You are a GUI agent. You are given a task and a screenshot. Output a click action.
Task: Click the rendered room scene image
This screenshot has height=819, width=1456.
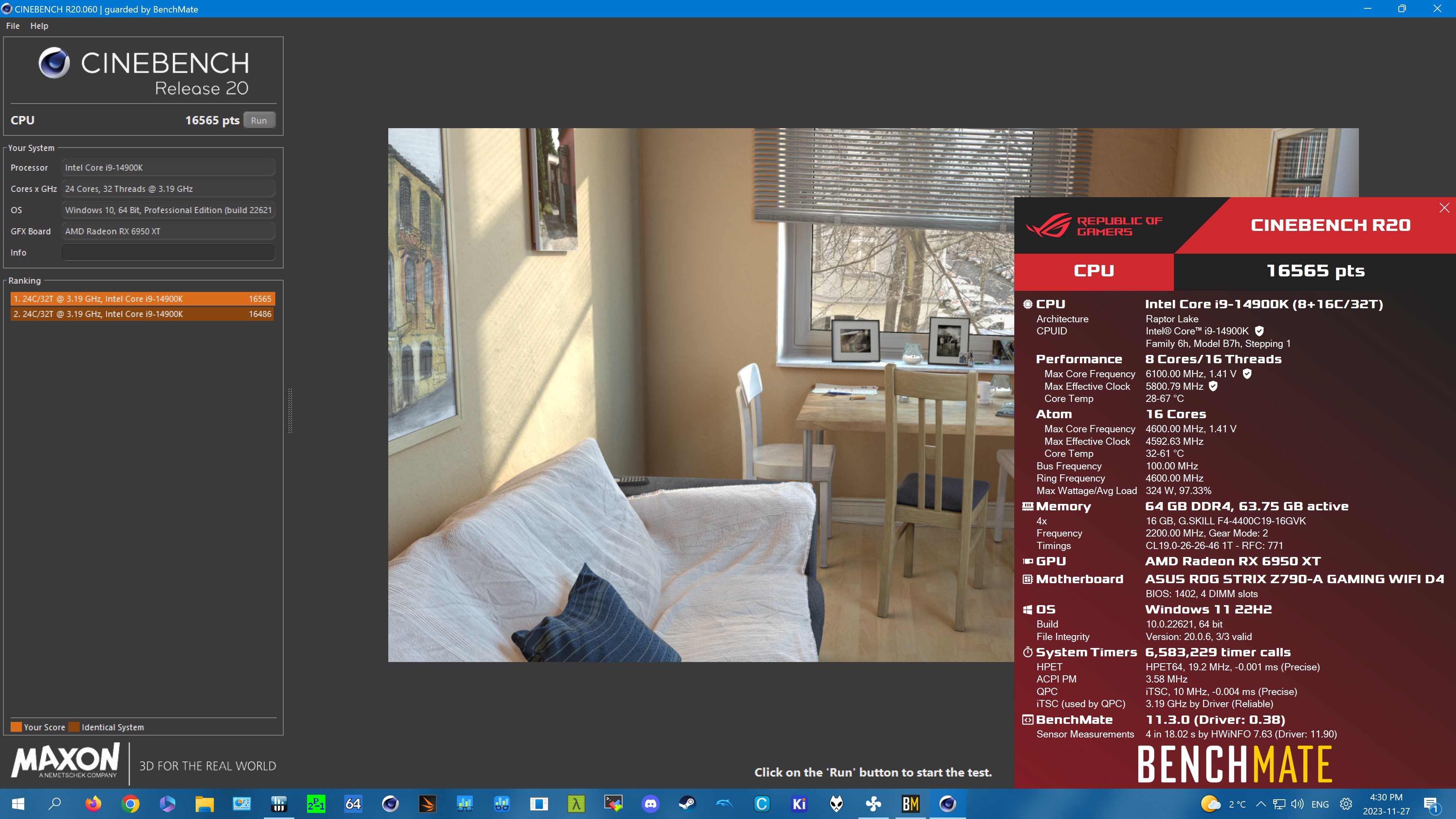701,394
